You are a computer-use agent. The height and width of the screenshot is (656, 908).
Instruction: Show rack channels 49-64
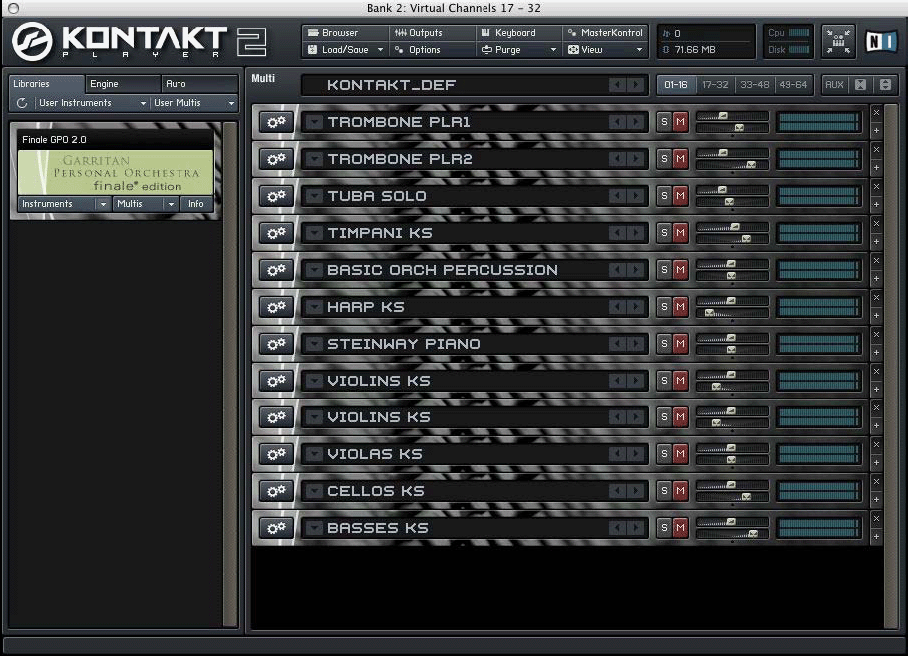point(793,85)
